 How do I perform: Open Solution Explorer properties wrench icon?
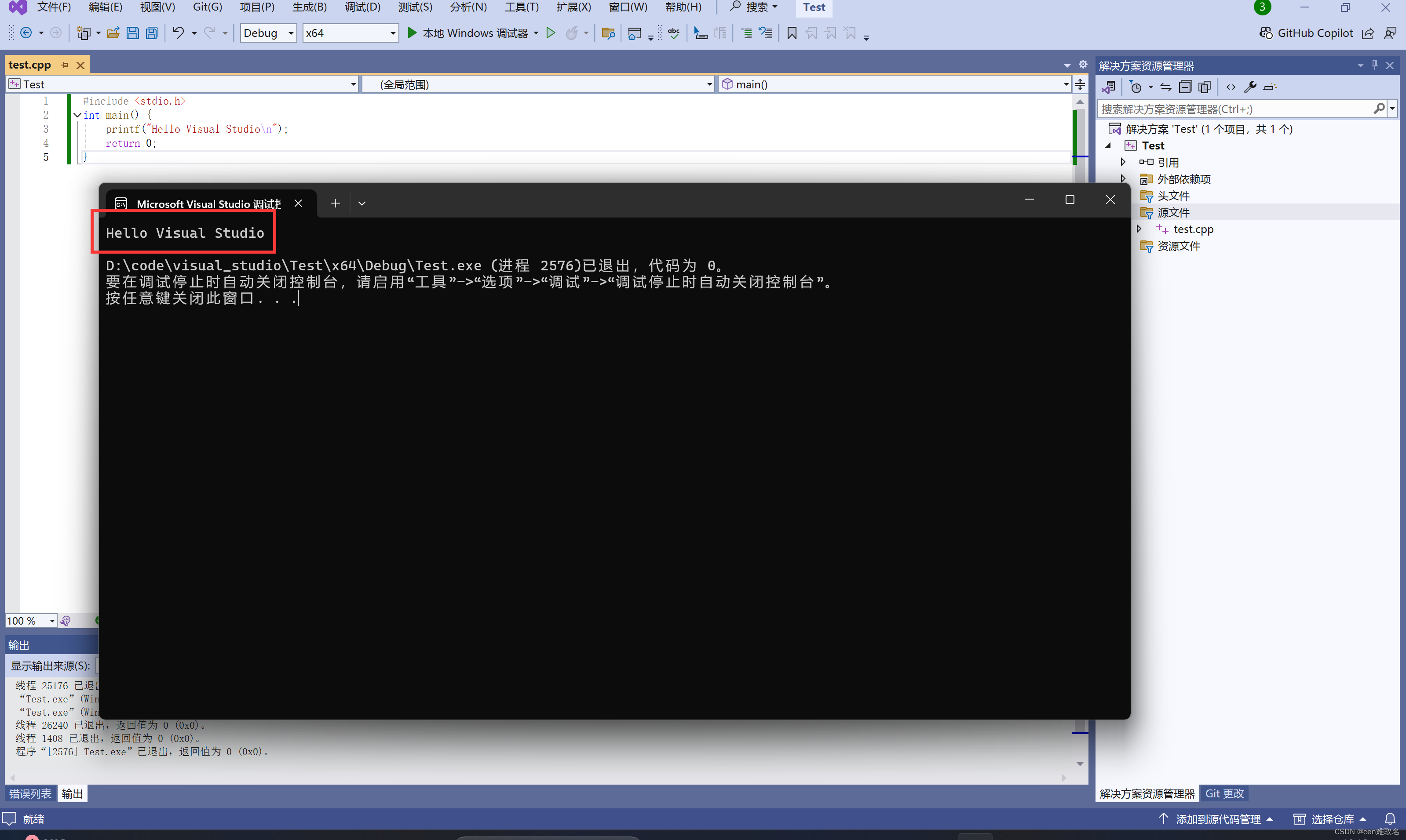[x=1250, y=86]
